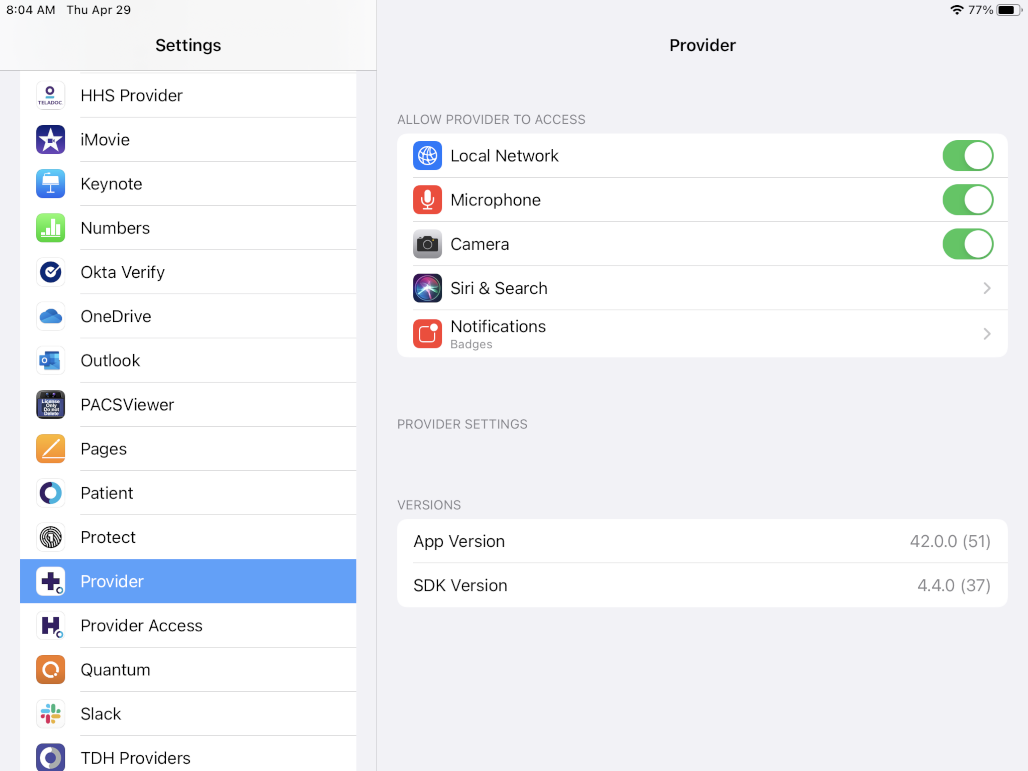Image resolution: width=1028 pixels, height=771 pixels.
Task: Open Siri & Search chevron
Action: tap(987, 288)
